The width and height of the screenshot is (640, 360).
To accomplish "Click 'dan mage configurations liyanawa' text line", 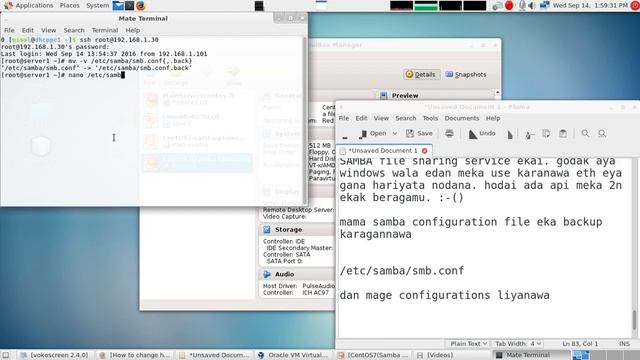I will click(x=444, y=295).
